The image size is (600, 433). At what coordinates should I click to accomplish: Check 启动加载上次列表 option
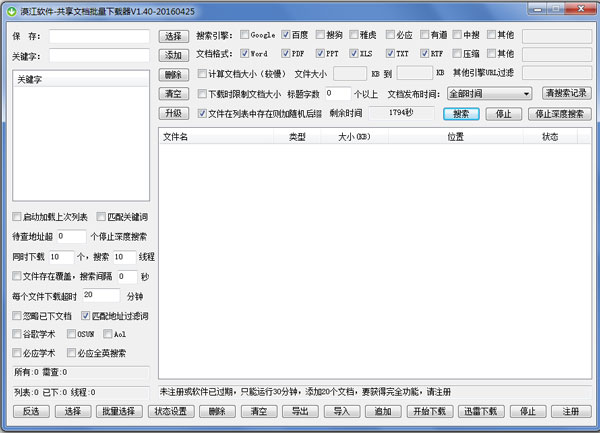16,217
